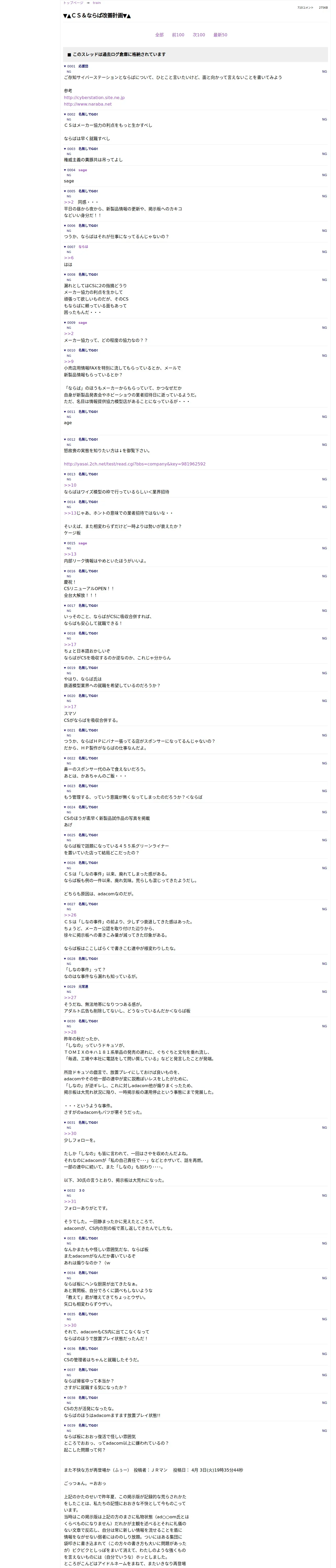
Task: Follow the >>26 anchor in post 0027
Action: [70, 915]
